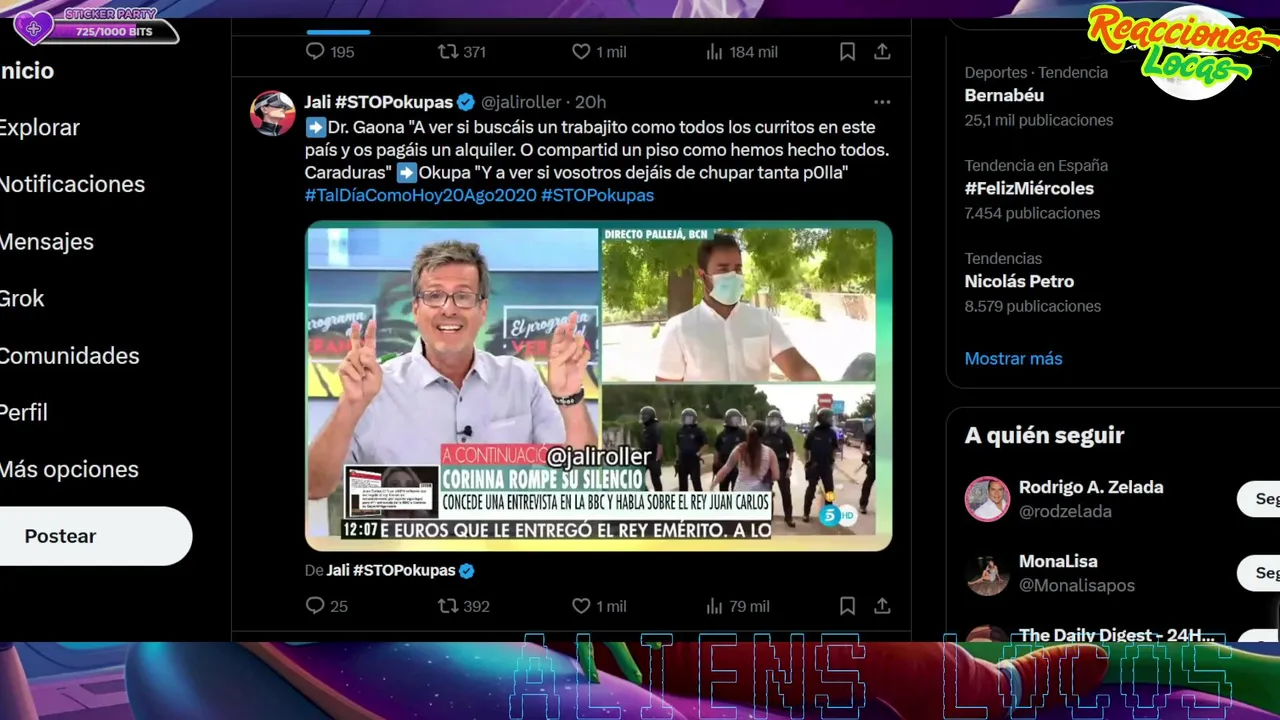
Task: Open Jali #STOPokupas profile avatar
Action: click(x=272, y=113)
